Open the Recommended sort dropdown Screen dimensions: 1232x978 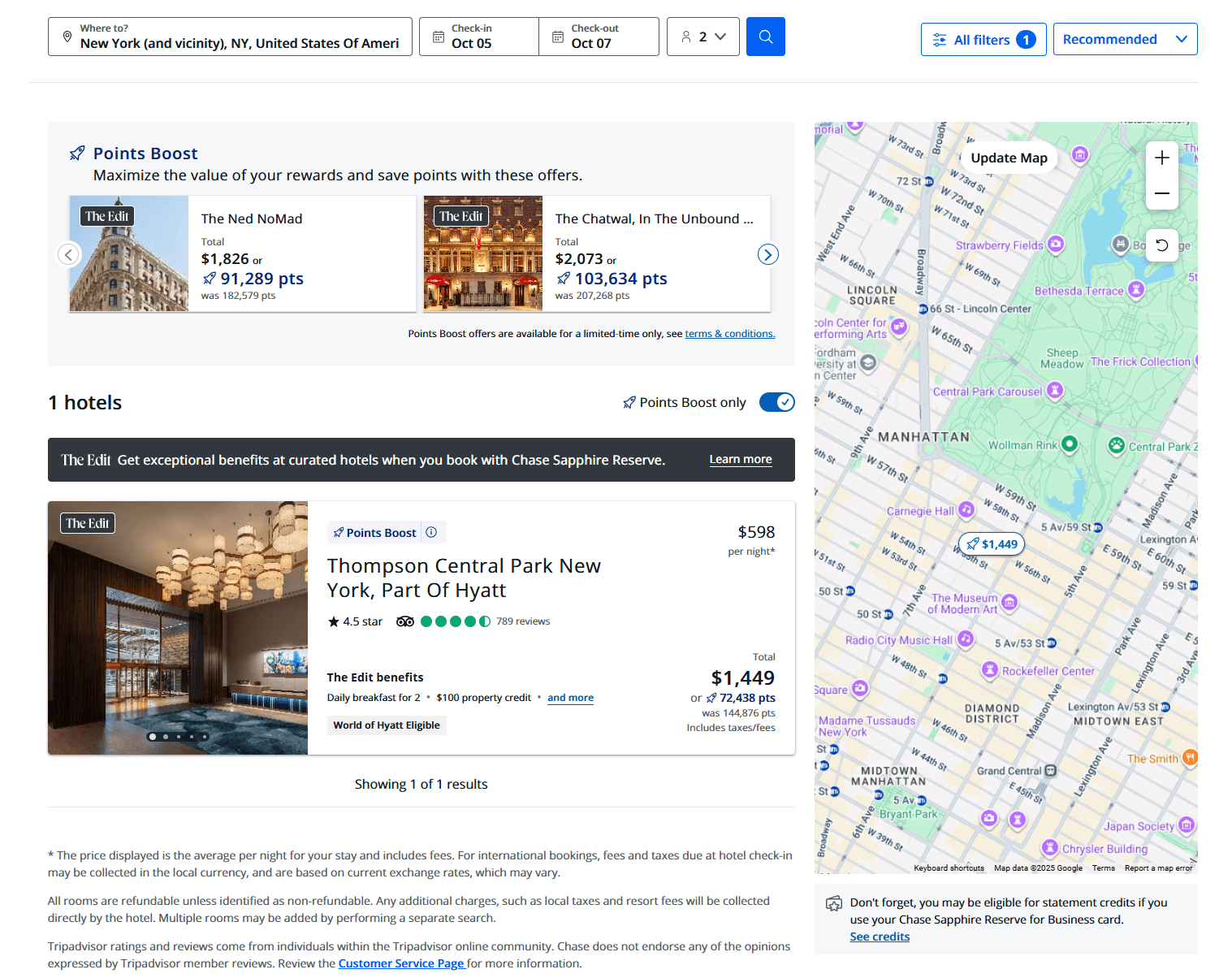[x=1124, y=39]
